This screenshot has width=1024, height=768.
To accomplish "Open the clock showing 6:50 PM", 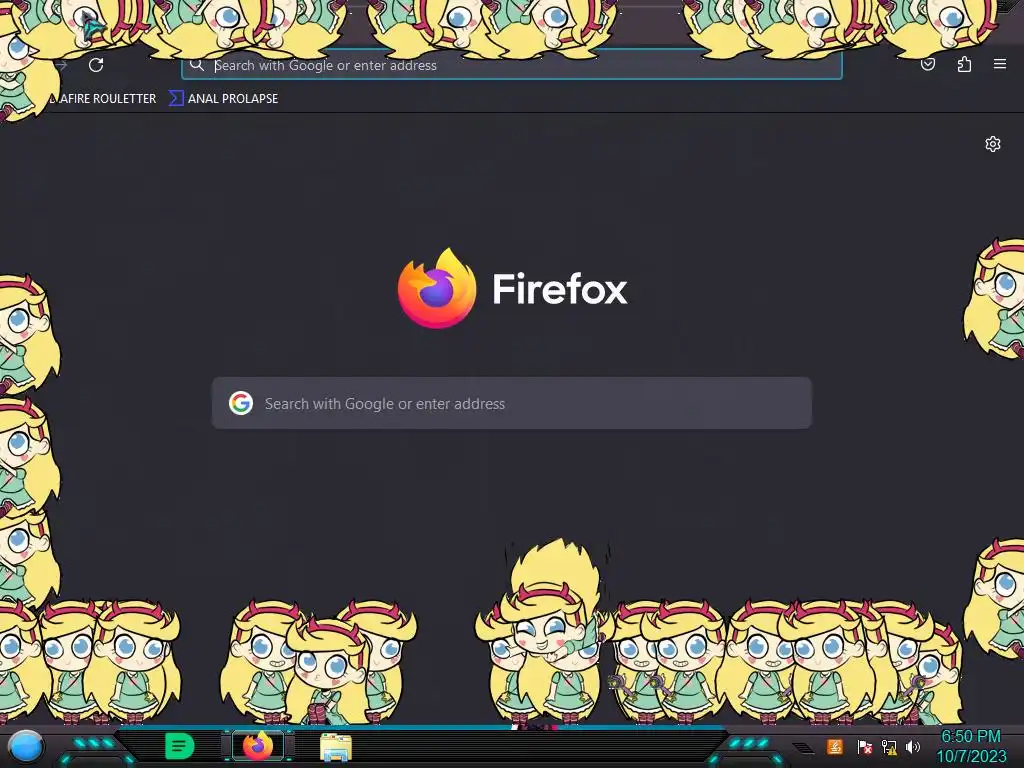I will point(971,746).
